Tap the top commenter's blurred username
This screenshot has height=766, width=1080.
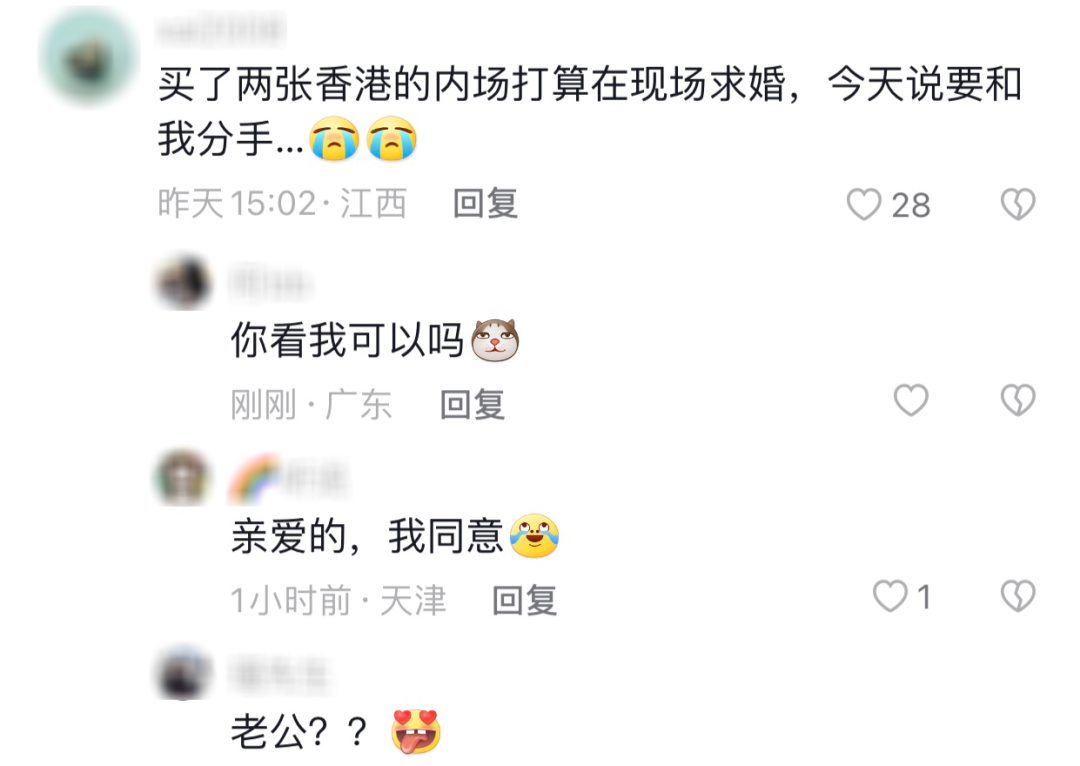[x=220, y=31]
